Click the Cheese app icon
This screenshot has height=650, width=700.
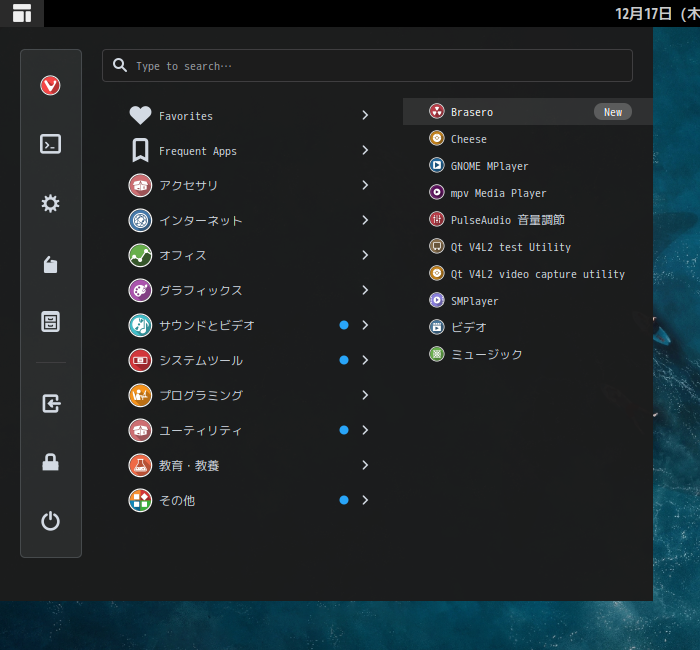pyautogui.click(x=437, y=138)
